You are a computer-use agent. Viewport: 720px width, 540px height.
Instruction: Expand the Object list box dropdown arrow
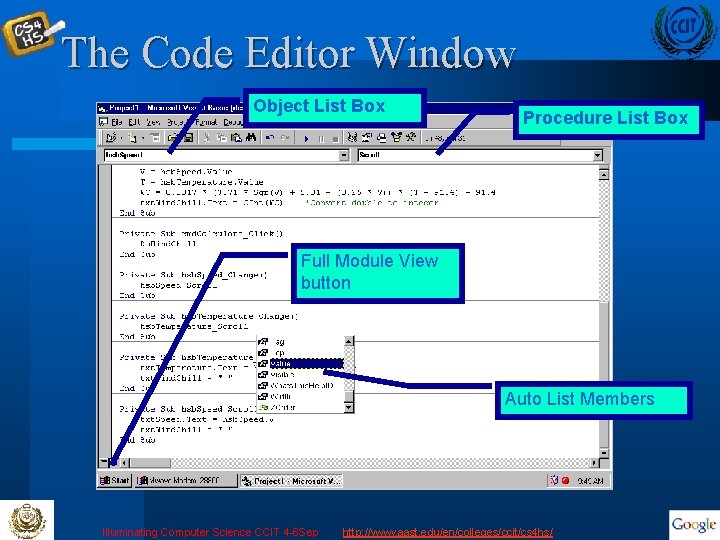point(344,156)
